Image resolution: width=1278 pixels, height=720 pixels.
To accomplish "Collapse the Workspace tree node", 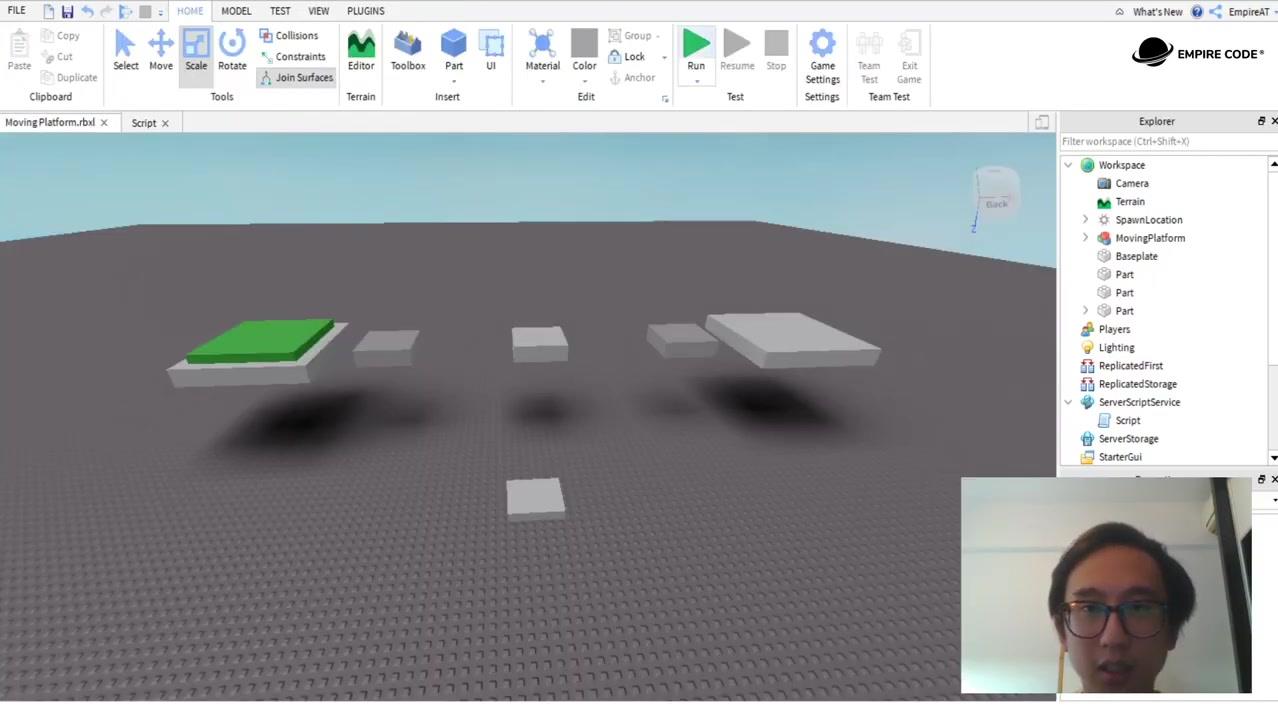I will pos(1068,165).
